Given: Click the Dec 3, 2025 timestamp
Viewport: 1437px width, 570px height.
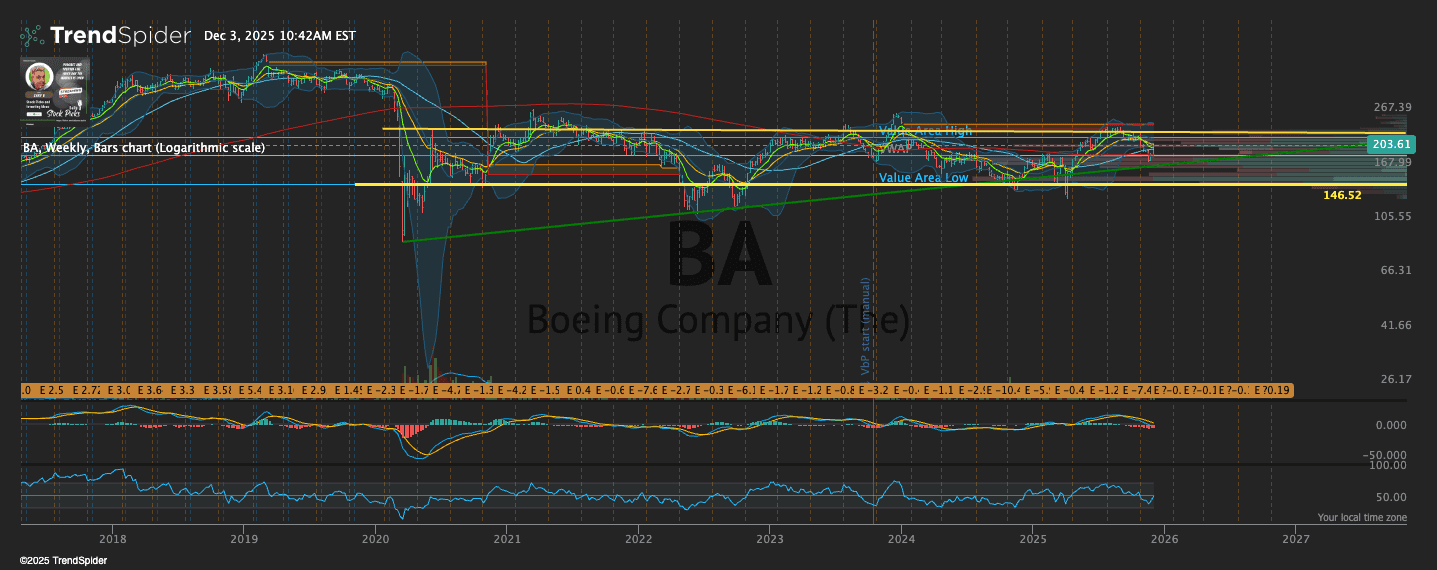Looking at the screenshot, I should pos(279,36).
